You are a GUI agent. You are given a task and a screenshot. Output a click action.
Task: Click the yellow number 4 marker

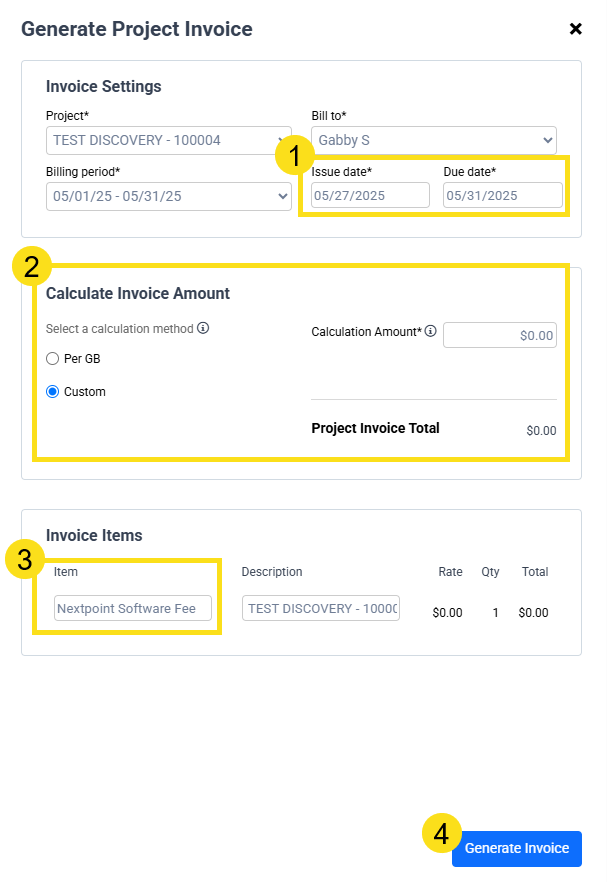pos(442,833)
